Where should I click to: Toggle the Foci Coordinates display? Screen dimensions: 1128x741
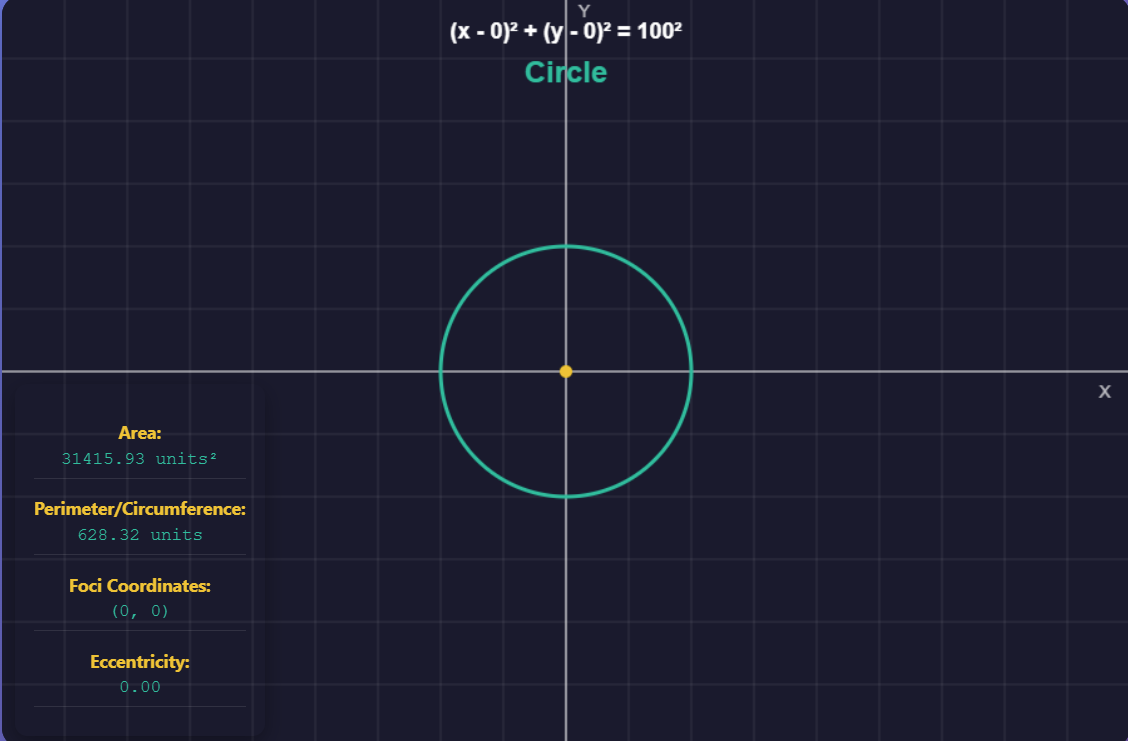point(139,610)
